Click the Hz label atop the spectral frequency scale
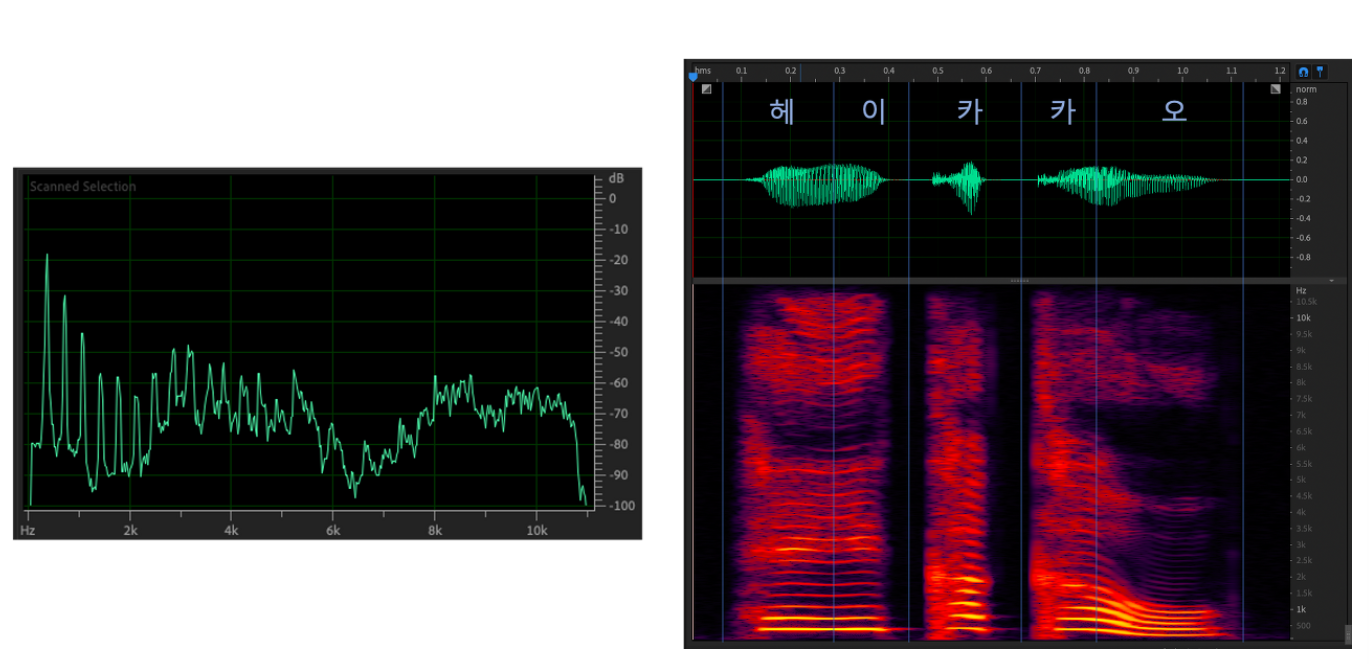Viewport: 1369px width, 664px height. [1301, 290]
